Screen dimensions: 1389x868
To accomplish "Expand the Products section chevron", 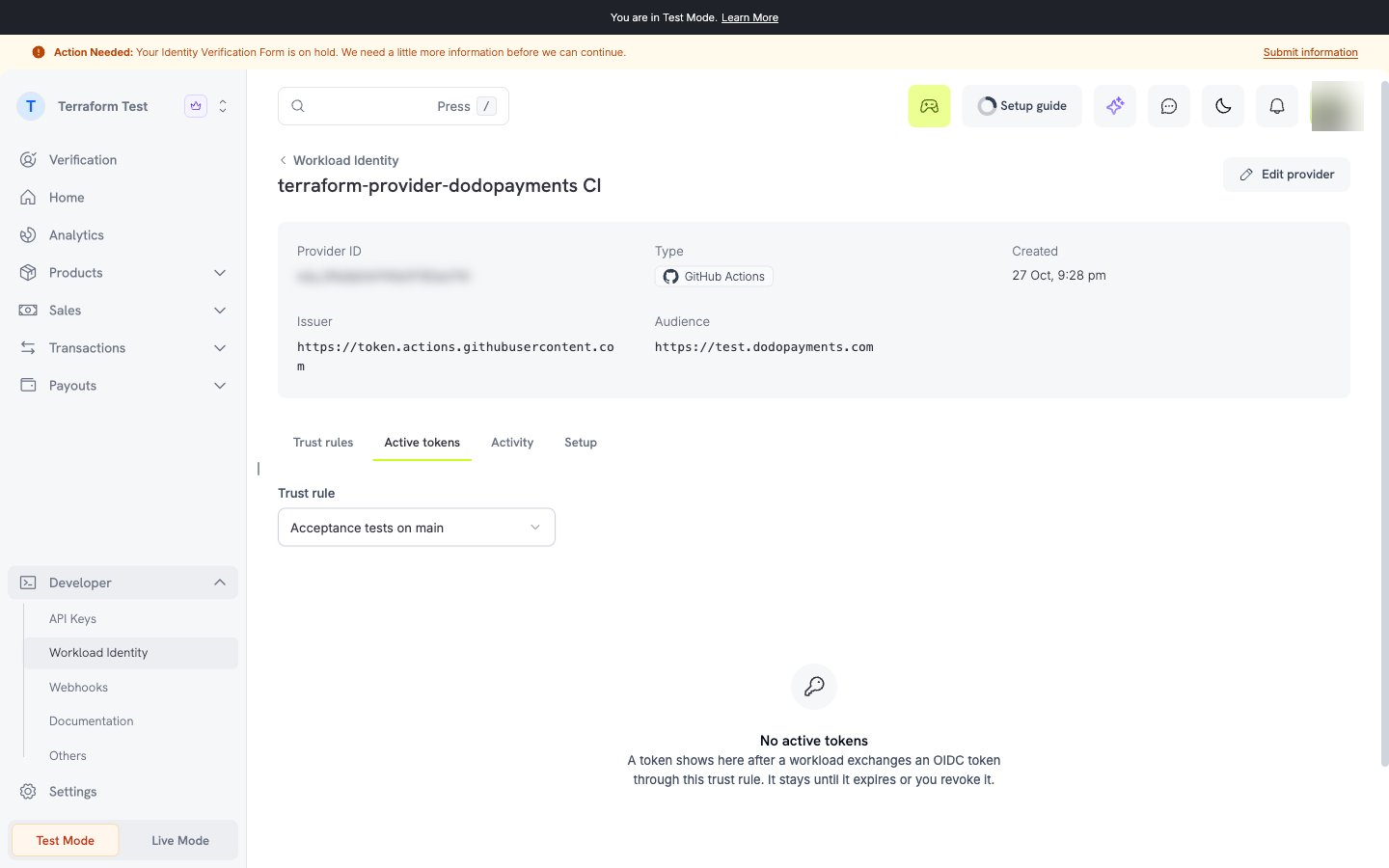I will (220, 273).
